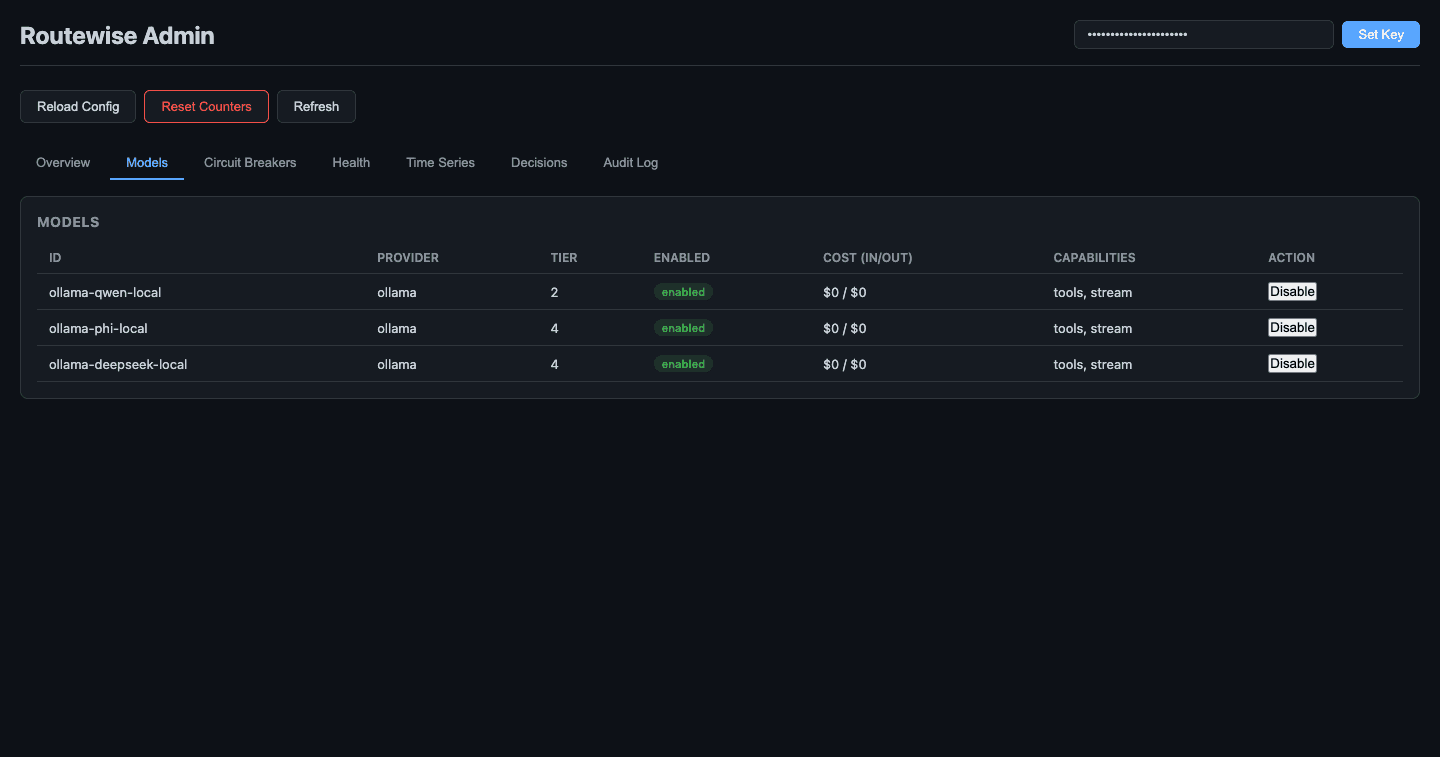The height and width of the screenshot is (757, 1440).
Task: Submit the API key with Set Key
Action: coord(1381,34)
